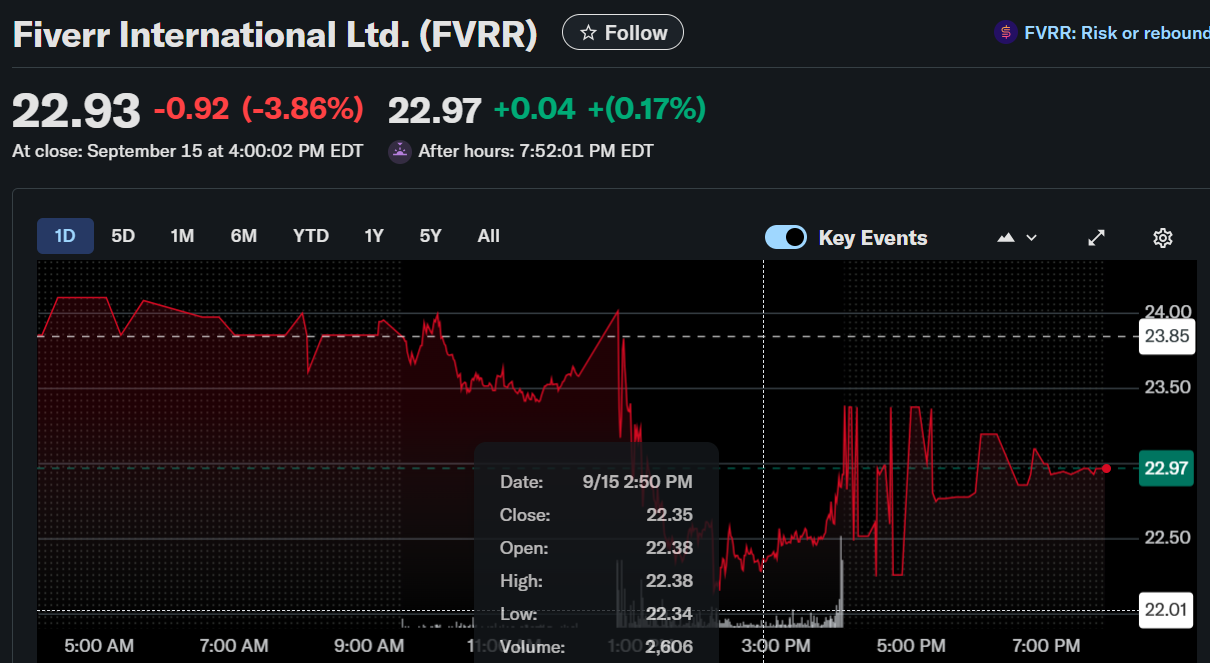This screenshot has height=663, width=1210.
Task: Click tooltip High value 22.38
Action: pyautogui.click(x=669, y=581)
